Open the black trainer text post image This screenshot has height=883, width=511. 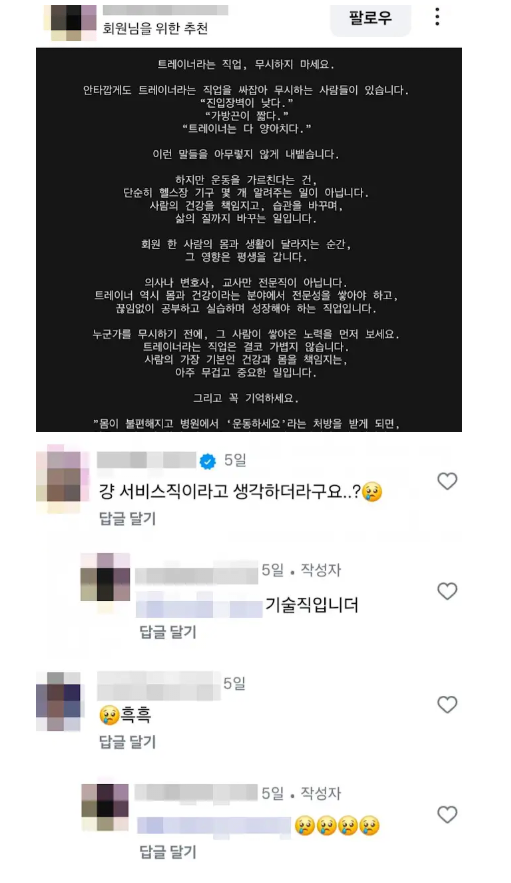click(x=249, y=240)
